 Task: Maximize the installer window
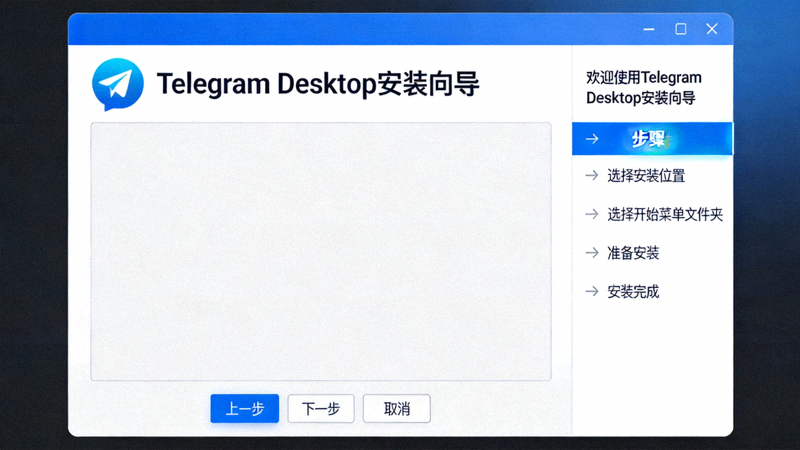681,29
